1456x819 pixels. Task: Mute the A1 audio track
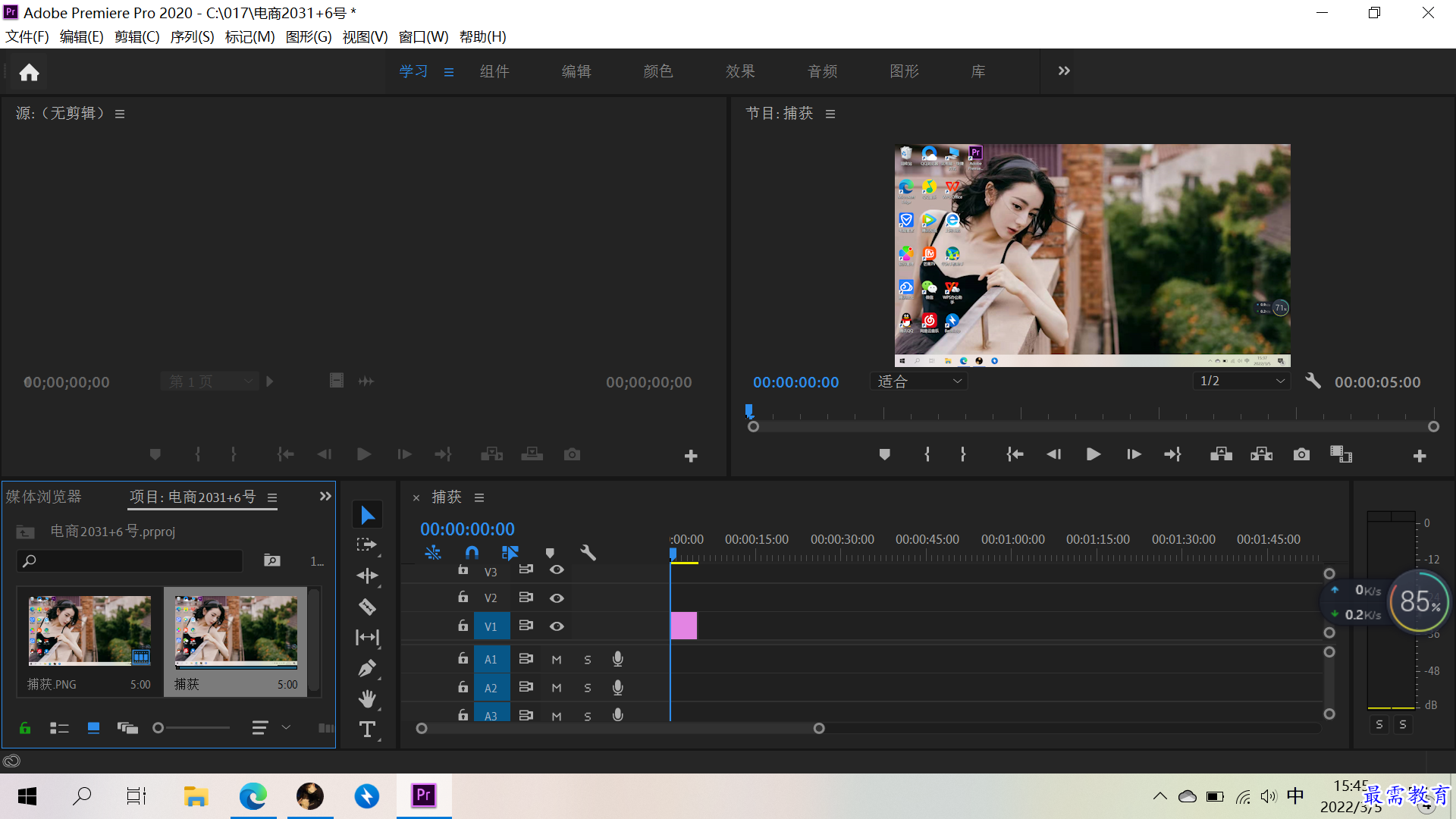click(557, 660)
